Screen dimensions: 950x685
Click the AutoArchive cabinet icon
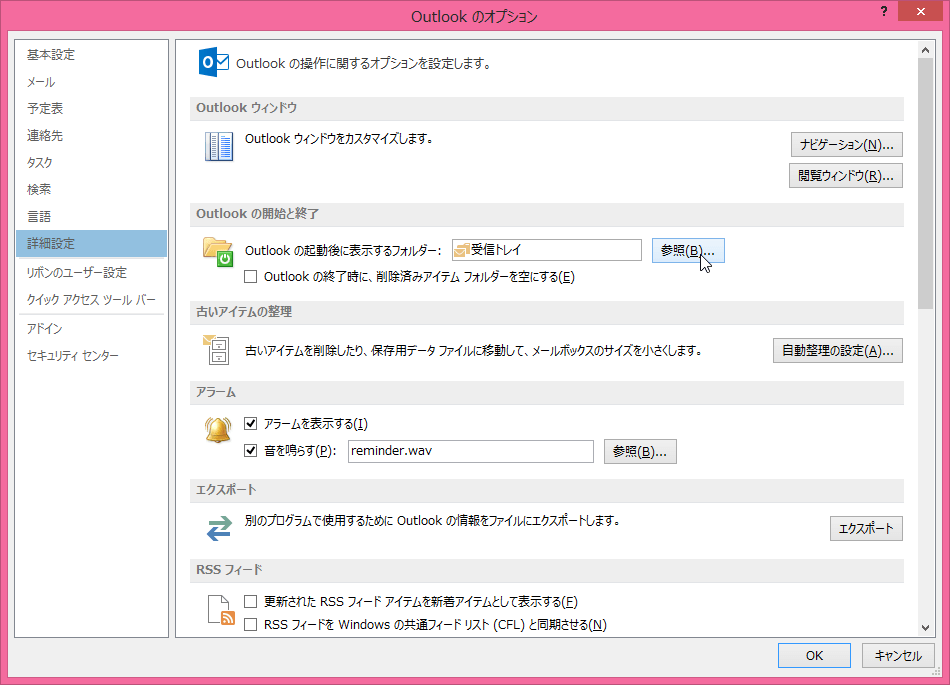[x=215, y=349]
